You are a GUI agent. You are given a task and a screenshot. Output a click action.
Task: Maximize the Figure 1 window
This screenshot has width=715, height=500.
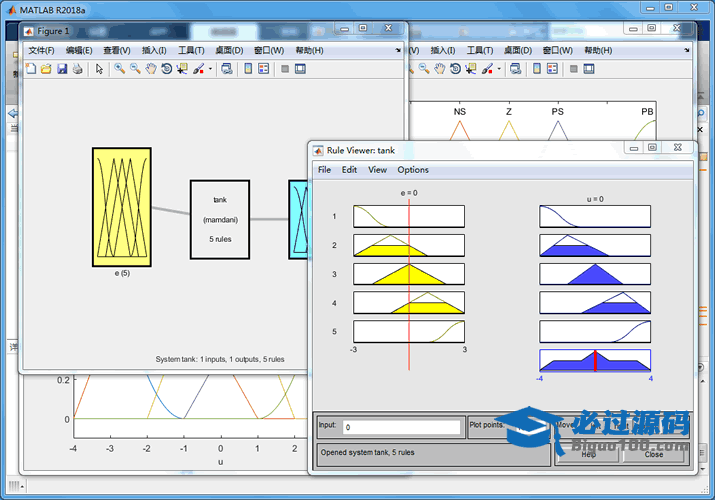(363, 28)
